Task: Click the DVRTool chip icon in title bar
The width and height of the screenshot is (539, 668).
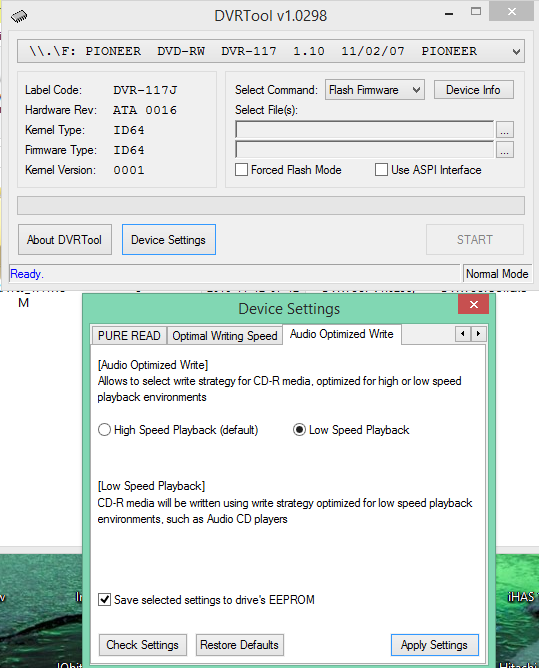Action: tap(19, 17)
